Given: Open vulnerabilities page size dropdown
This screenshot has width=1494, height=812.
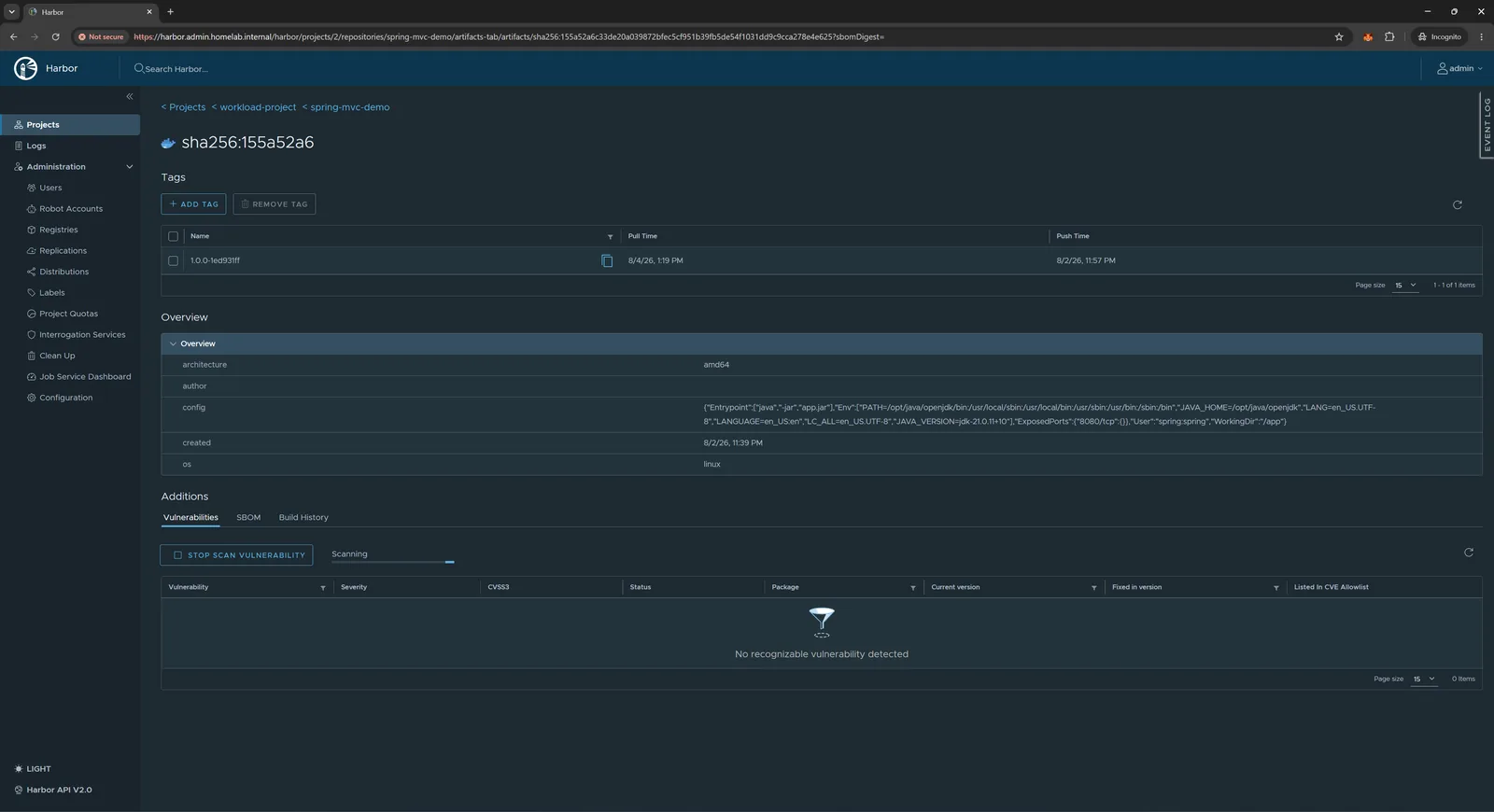Looking at the screenshot, I should click(1424, 679).
